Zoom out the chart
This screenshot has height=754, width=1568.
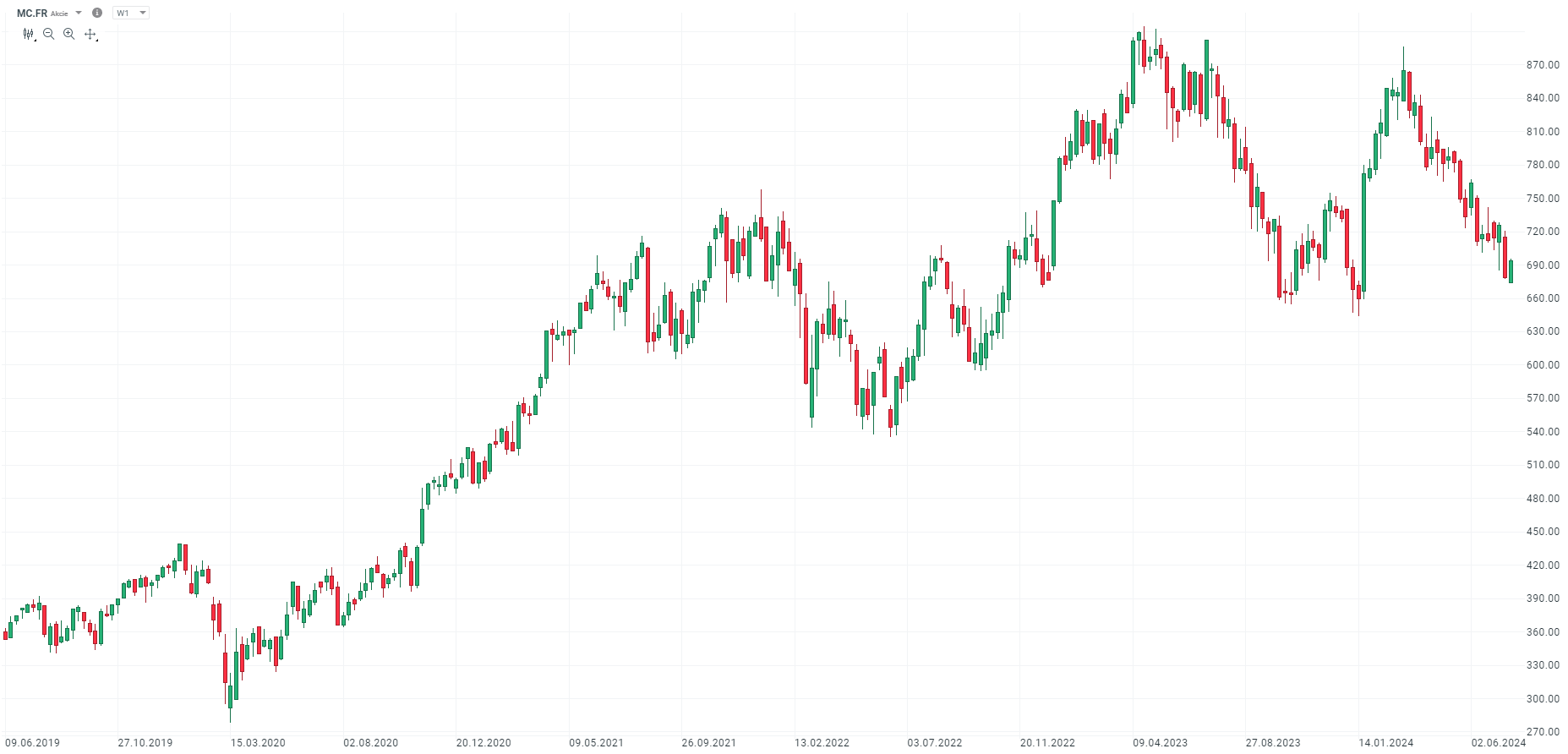(x=49, y=34)
